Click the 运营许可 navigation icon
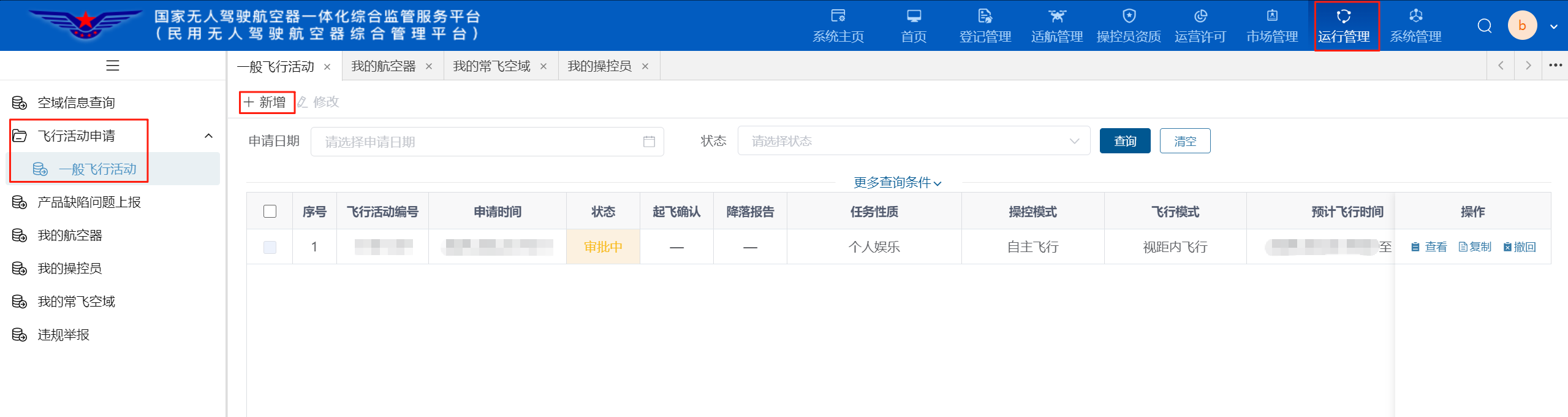1568x417 pixels. (1200, 17)
